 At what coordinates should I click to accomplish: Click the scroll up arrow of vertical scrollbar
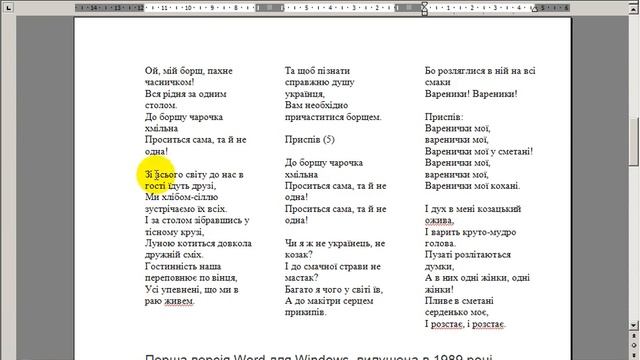[633, 9]
